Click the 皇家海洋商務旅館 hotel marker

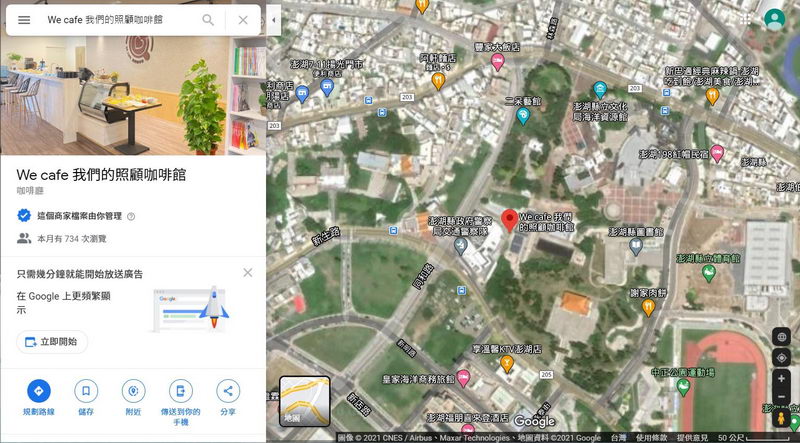[463, 378]
